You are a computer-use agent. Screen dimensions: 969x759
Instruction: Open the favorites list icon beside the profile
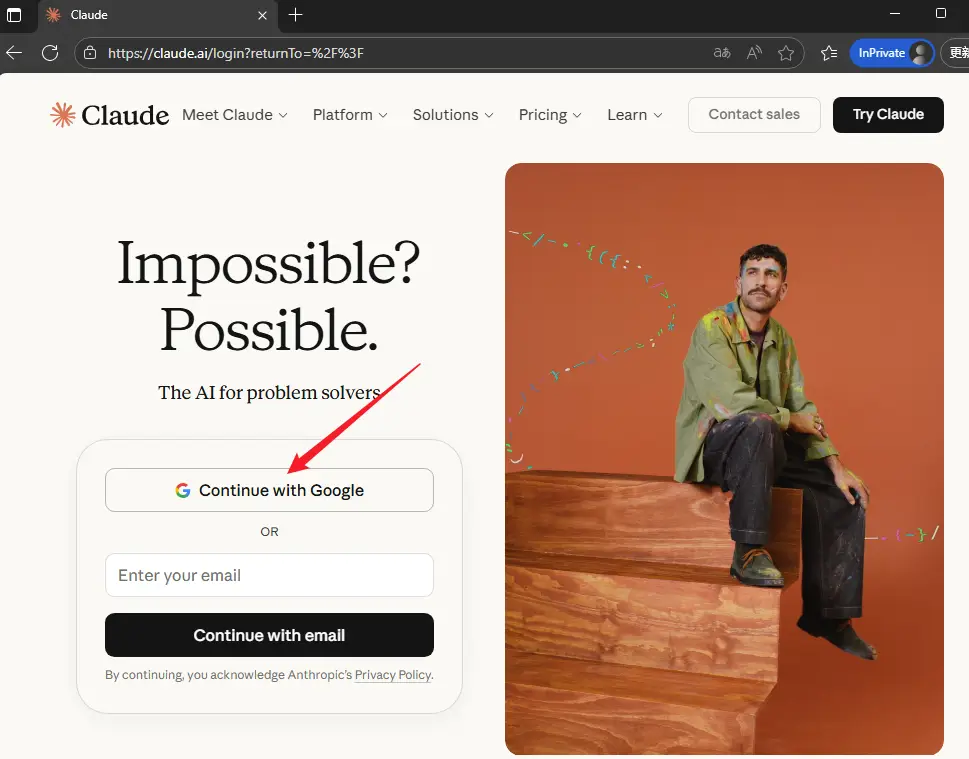pos(828,52)
